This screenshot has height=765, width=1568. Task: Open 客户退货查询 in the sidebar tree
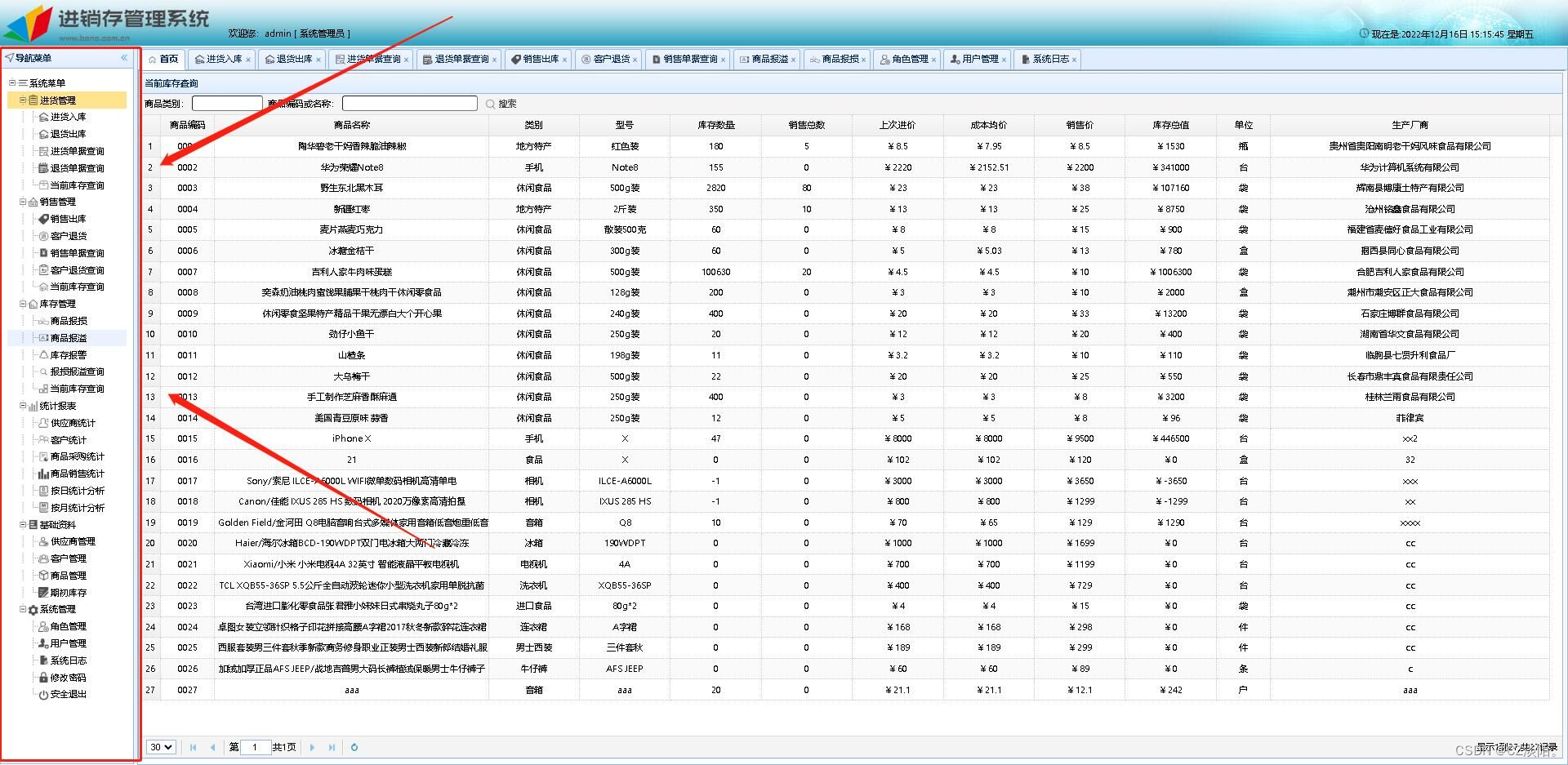(x=77, y=270)
